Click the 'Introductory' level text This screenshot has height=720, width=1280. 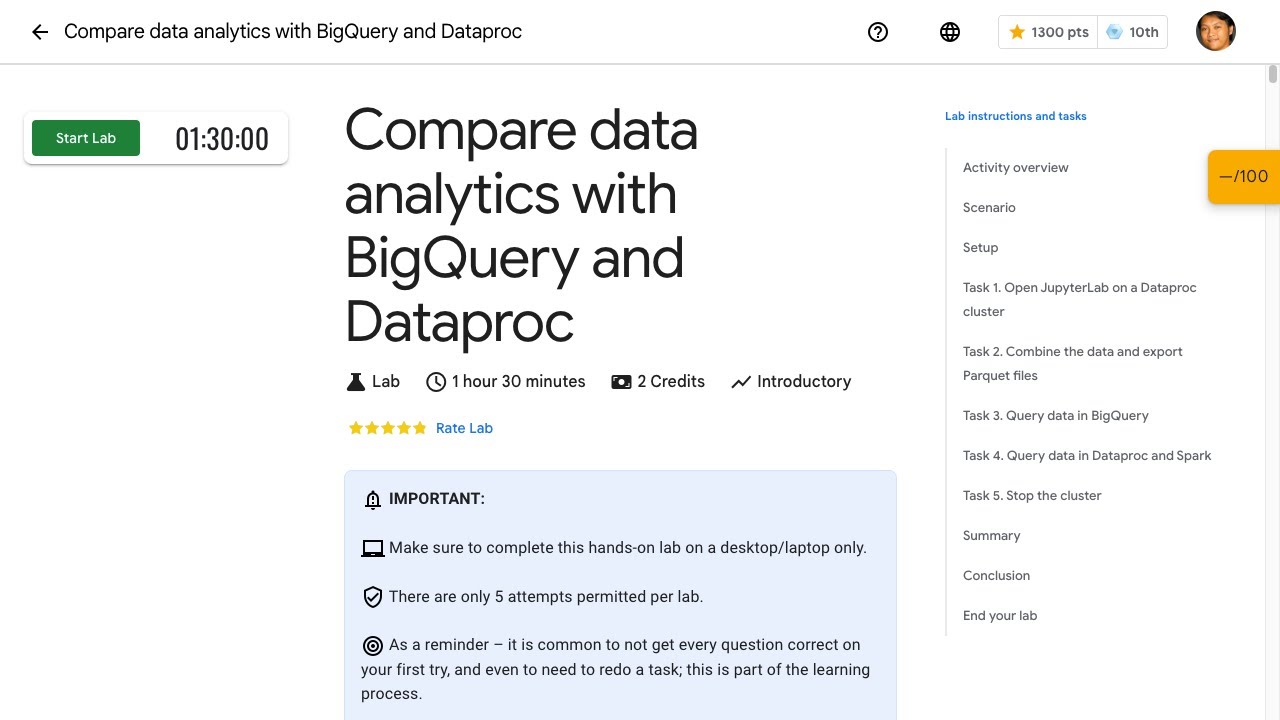pyautogui.click(x=804, y=381)
